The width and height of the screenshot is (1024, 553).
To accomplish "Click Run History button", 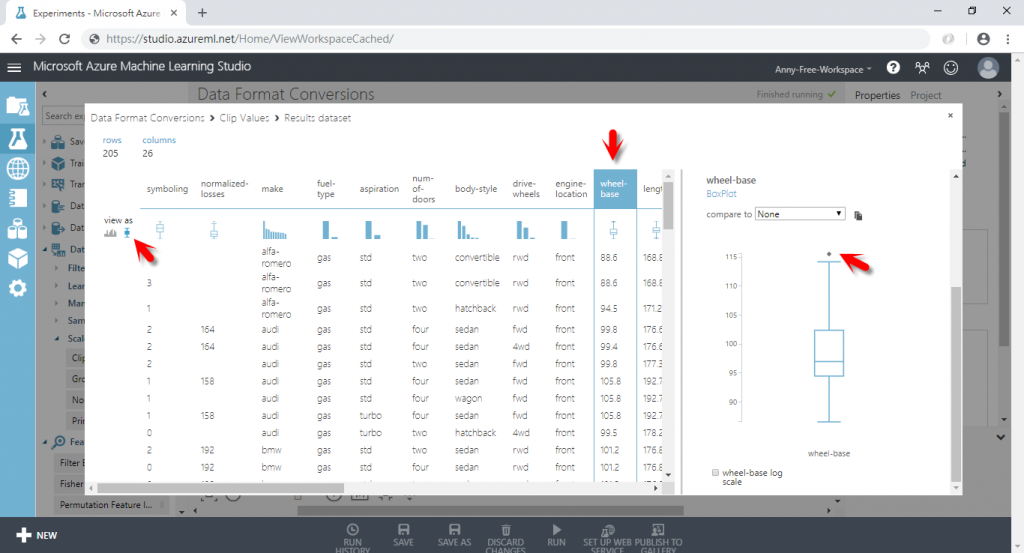I will [x=353, y=539].
